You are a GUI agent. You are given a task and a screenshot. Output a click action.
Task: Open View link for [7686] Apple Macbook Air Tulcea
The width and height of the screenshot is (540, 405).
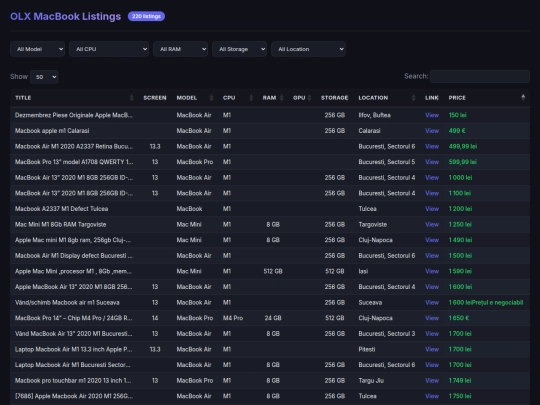point(432,396)
